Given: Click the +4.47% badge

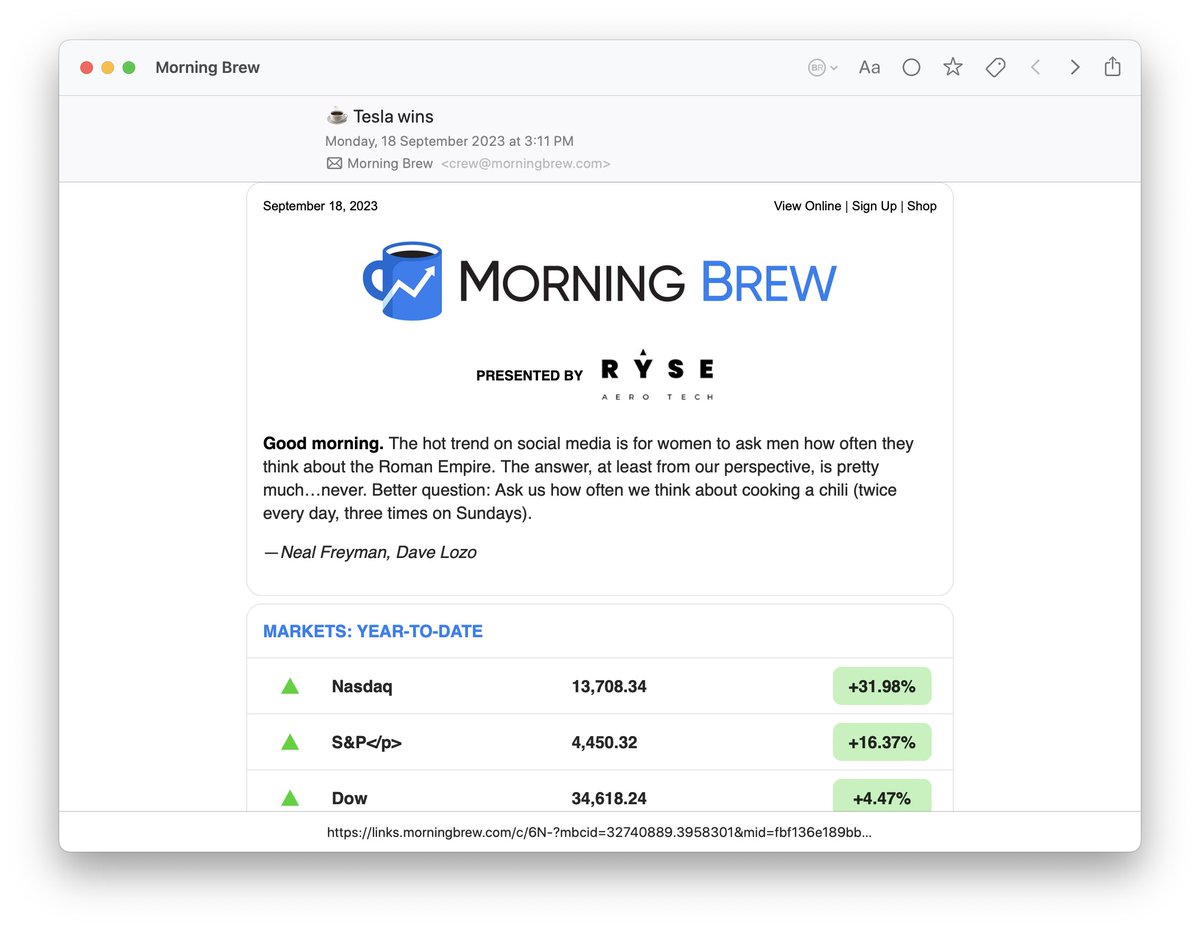Looking at the screenshot, I should 882,797.
